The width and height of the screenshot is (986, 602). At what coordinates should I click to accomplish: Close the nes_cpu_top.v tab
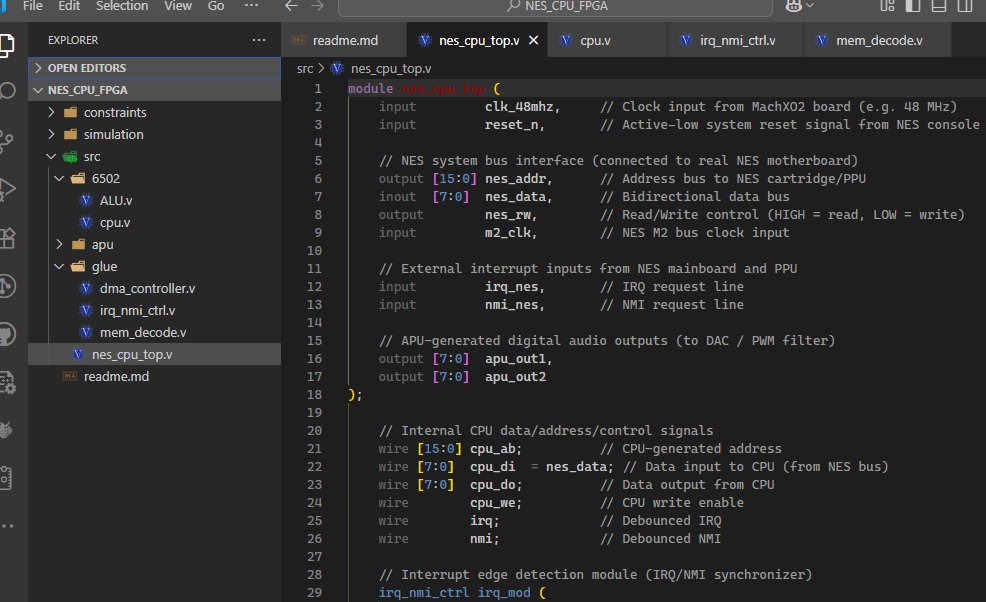(533, 40)
